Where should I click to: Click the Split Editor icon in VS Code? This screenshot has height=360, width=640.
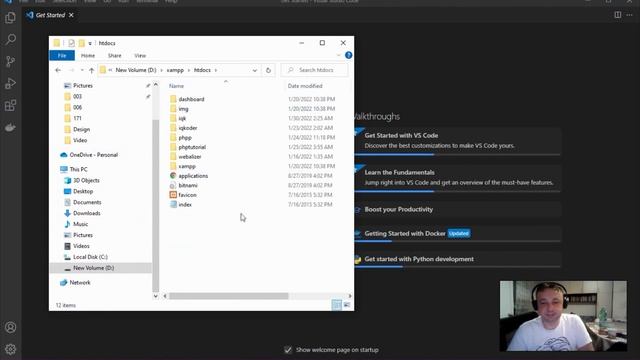618,15
